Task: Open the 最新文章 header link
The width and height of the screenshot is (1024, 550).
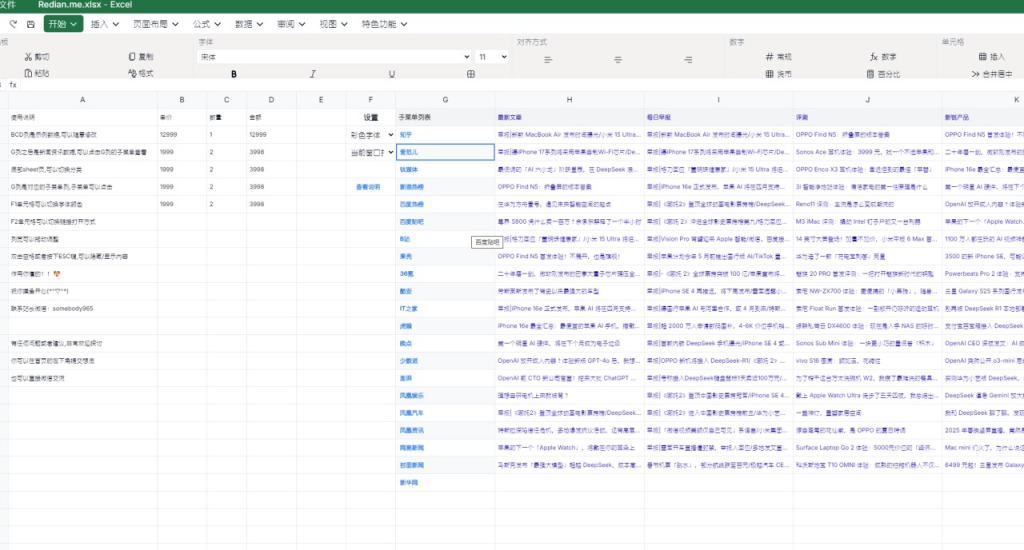Action: tap(509, 118)
